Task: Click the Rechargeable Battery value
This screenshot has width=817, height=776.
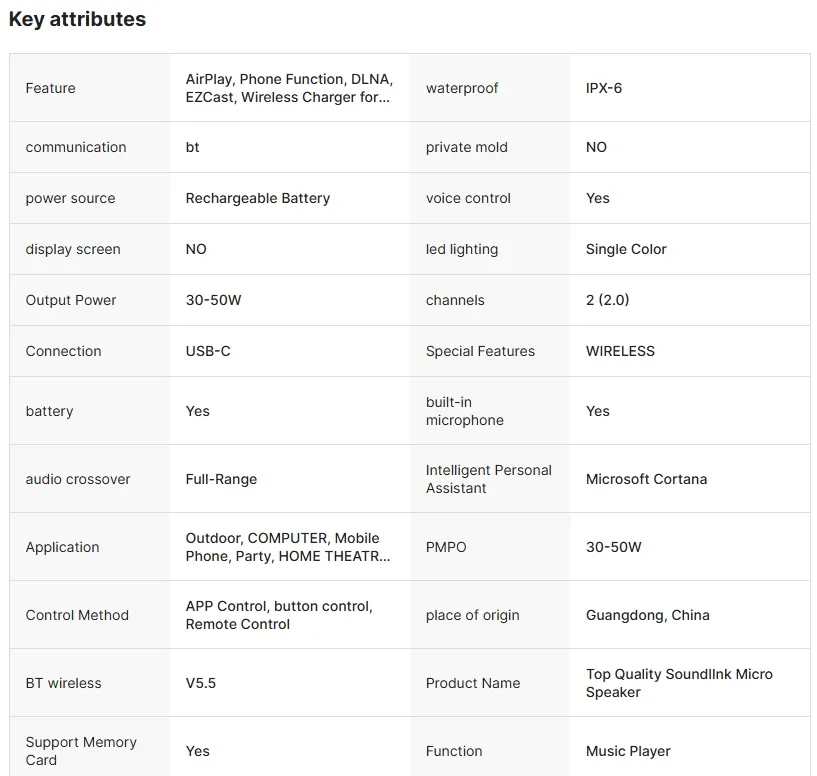Action: click(x=258, y=198)
